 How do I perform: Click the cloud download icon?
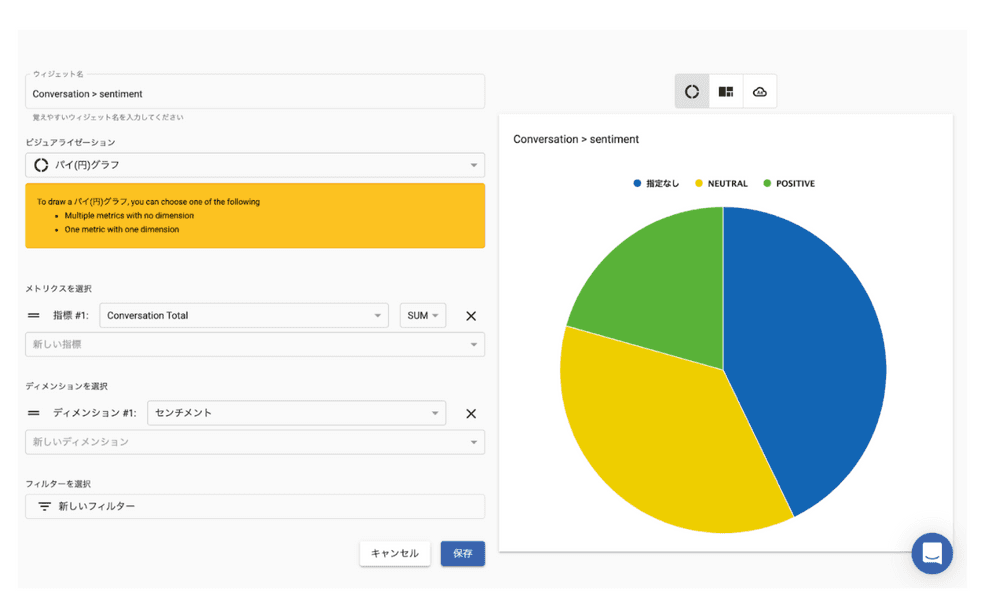(760, 92)
